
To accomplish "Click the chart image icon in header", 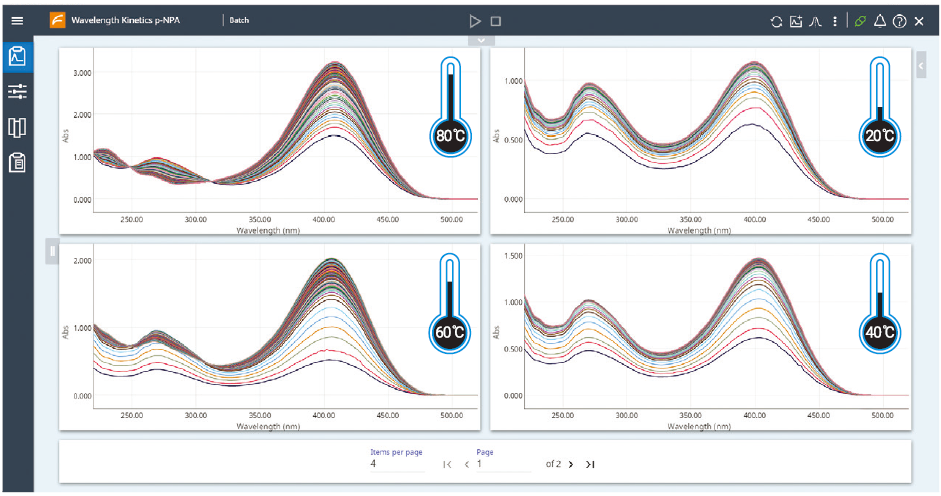I will coord(796,21).
